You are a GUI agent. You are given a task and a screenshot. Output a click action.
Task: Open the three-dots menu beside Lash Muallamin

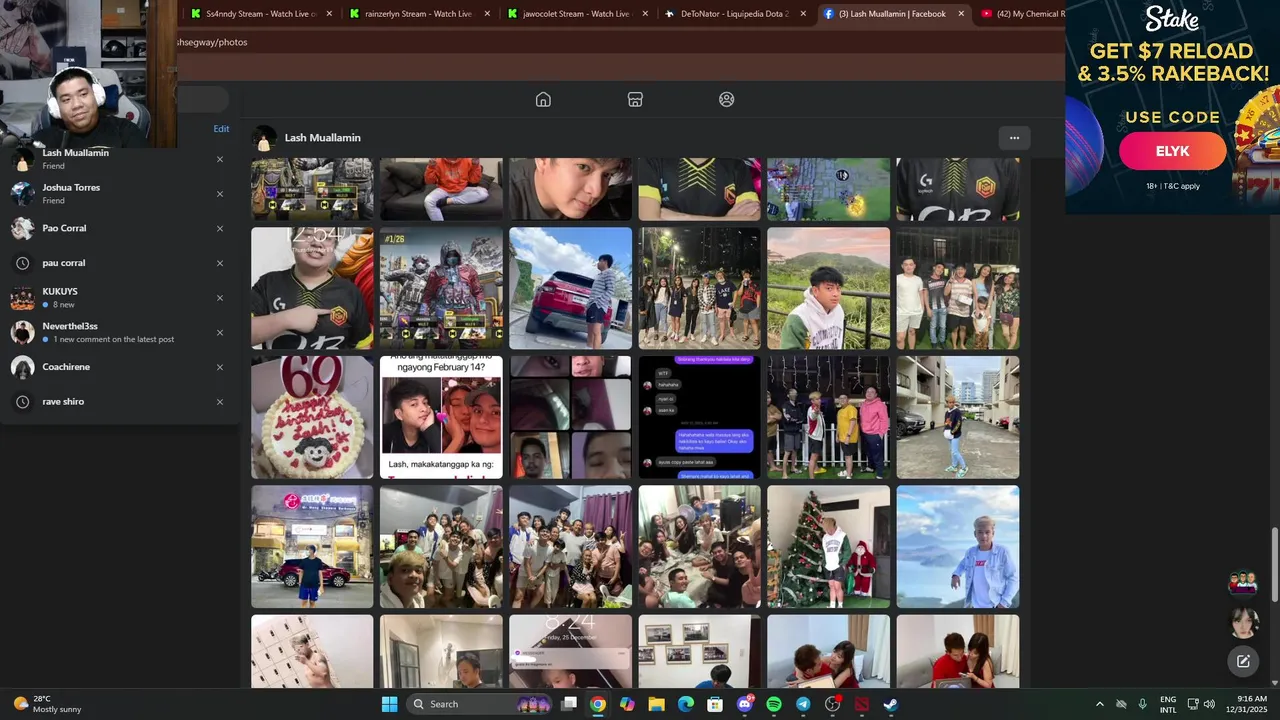coord(1014,138)
